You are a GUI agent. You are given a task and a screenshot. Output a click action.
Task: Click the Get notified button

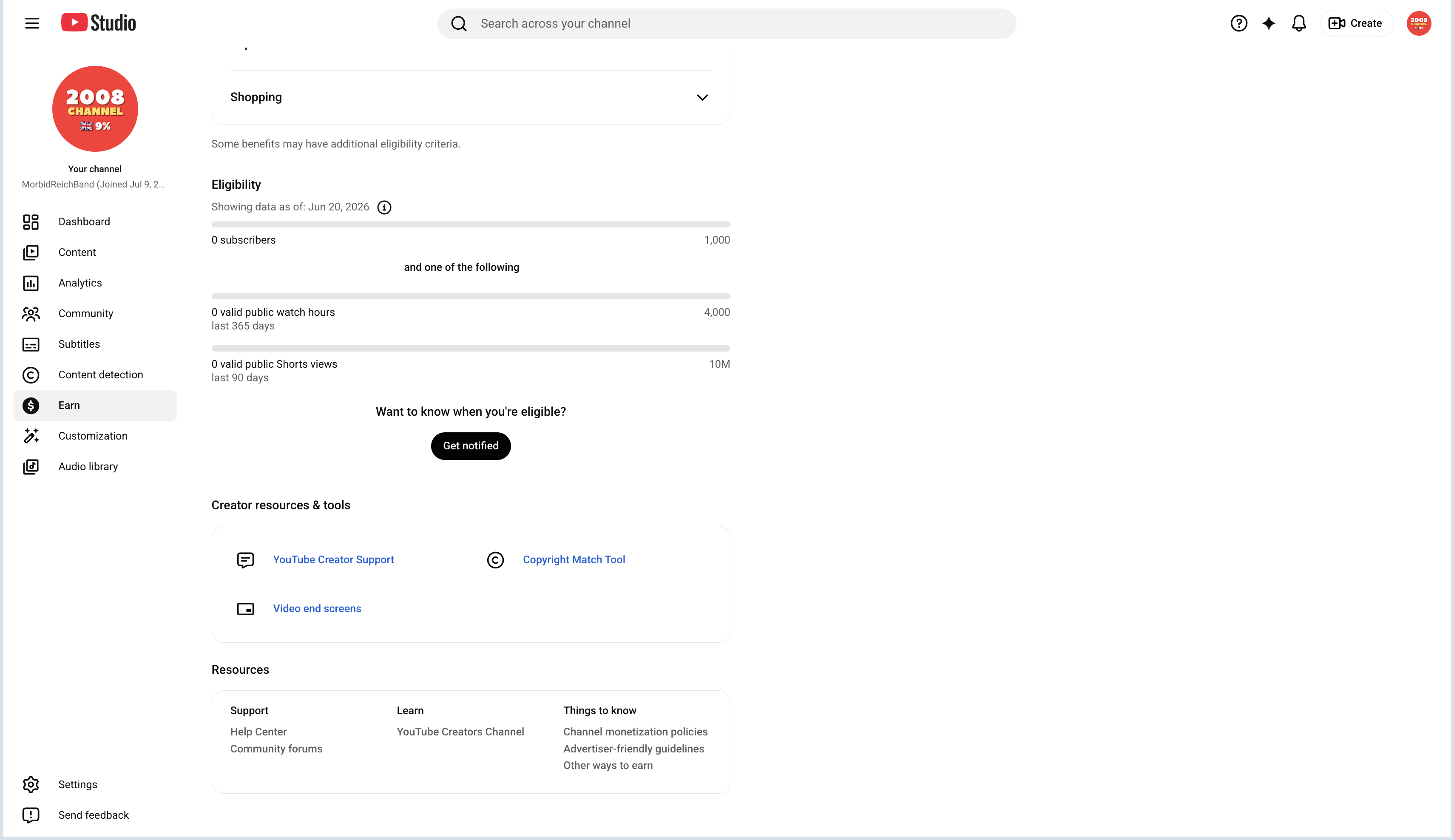click(470, 446)
